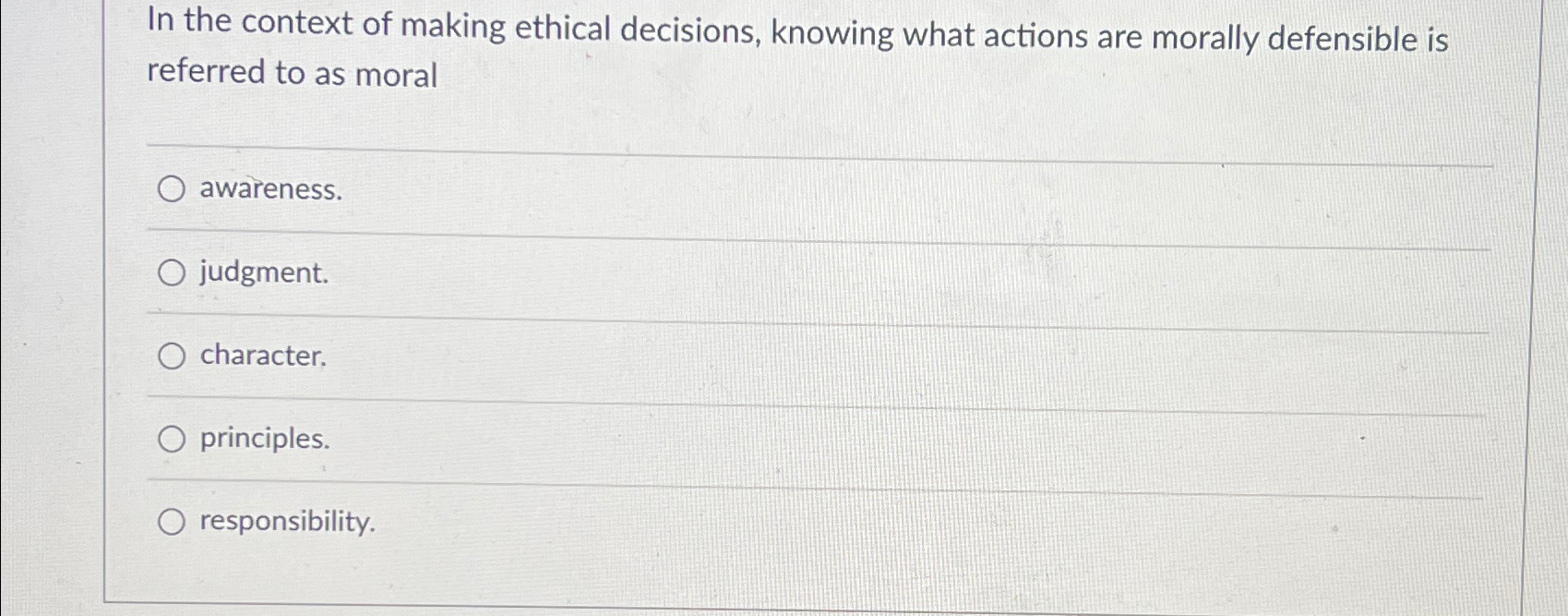Image resolution: width=1568 pixels, height=616 pixels.
Task: Select the responsibility radio button
Action: click(172, 522)
